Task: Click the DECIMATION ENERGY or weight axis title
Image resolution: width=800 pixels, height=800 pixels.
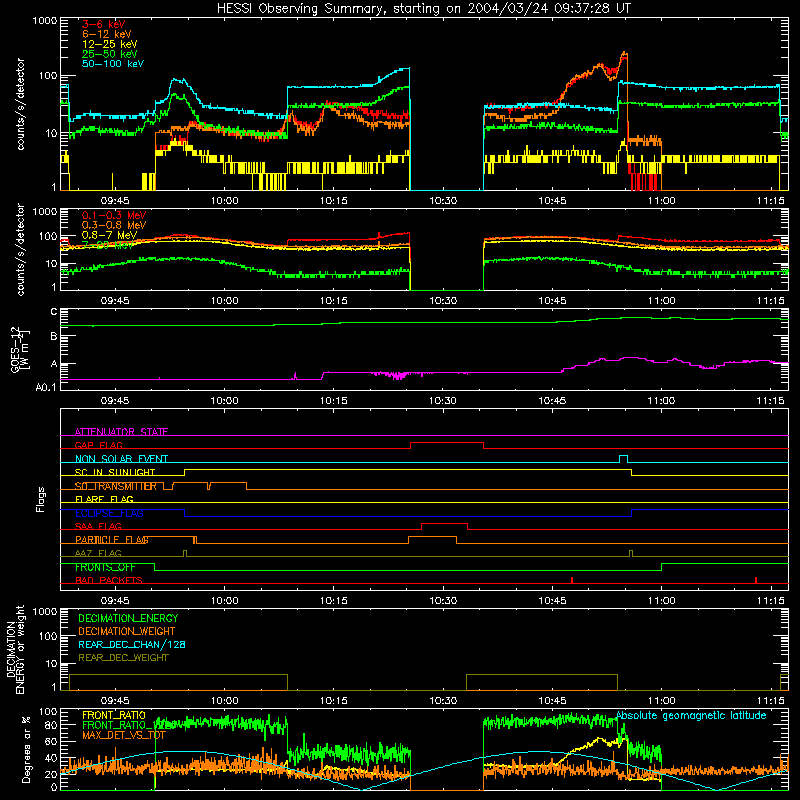Action: click(15, 649)
